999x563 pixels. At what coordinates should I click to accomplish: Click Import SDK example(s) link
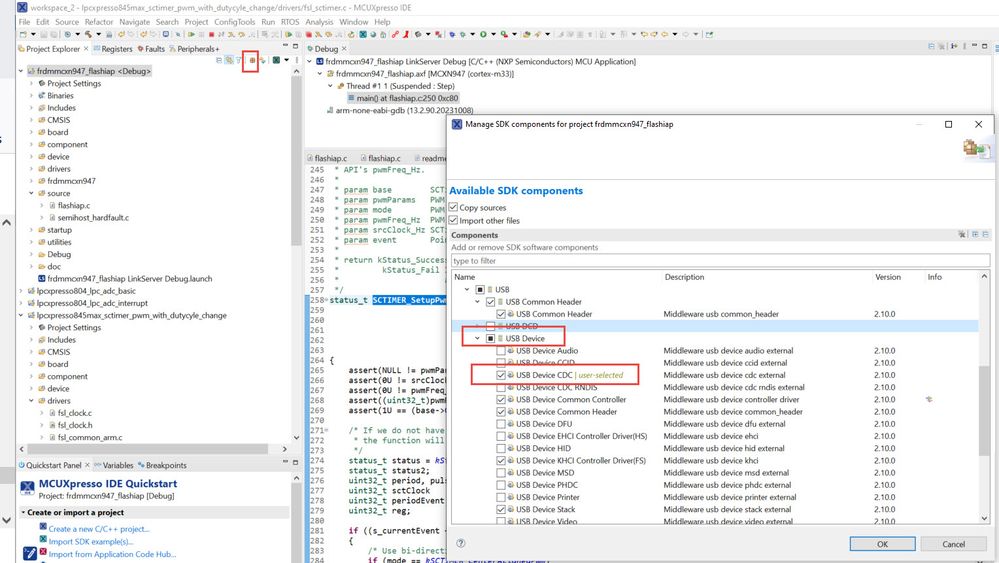point(91,541)
